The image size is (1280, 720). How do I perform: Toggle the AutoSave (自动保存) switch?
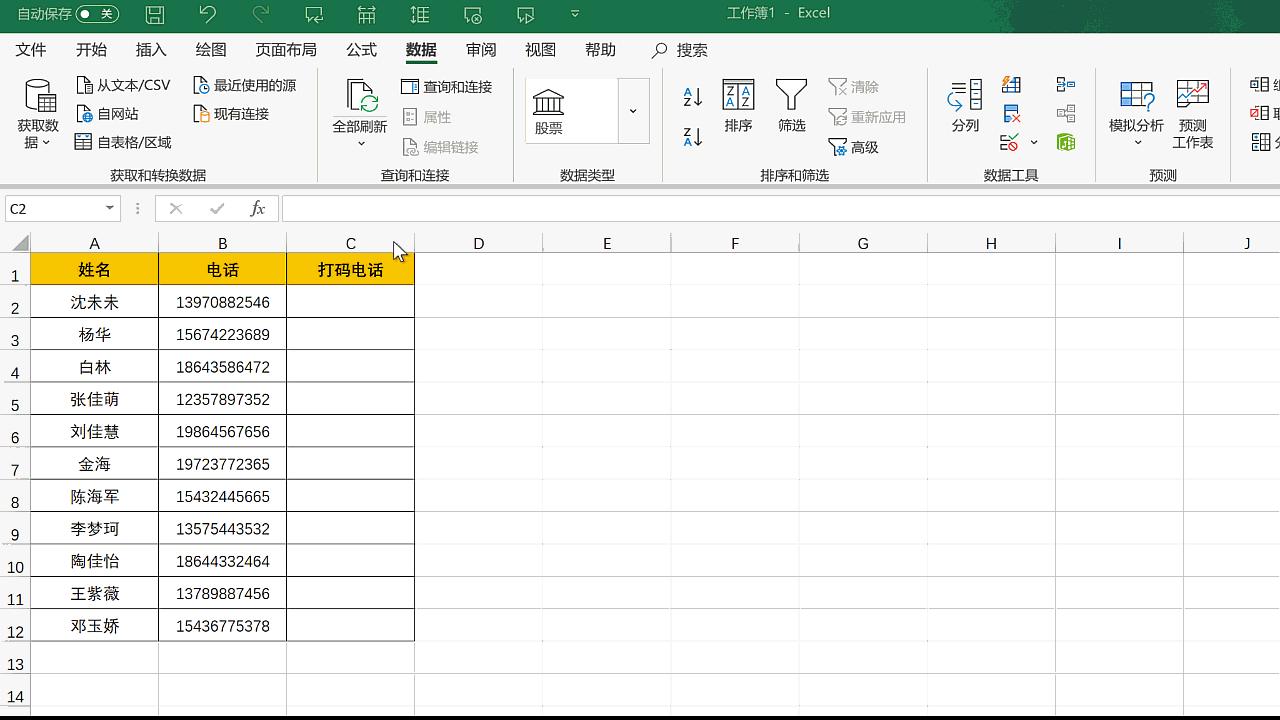click(97, 14)
